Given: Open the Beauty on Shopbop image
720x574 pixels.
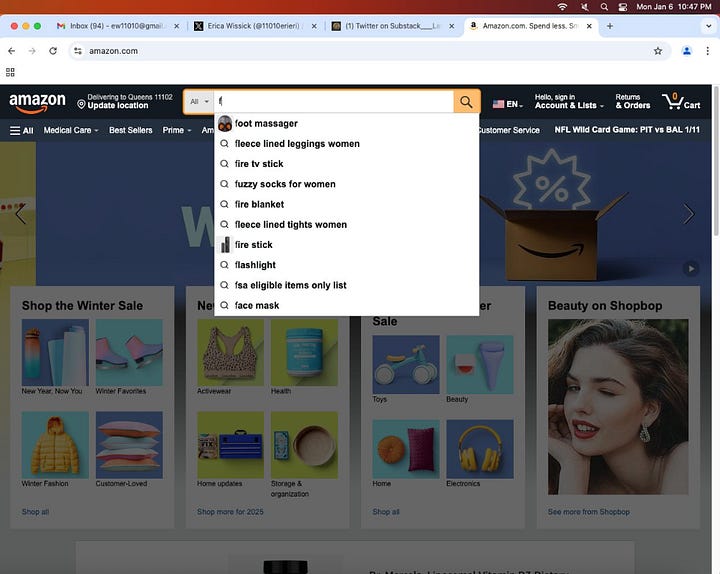Looking at the screenshot, I should (x=618, y=407).
